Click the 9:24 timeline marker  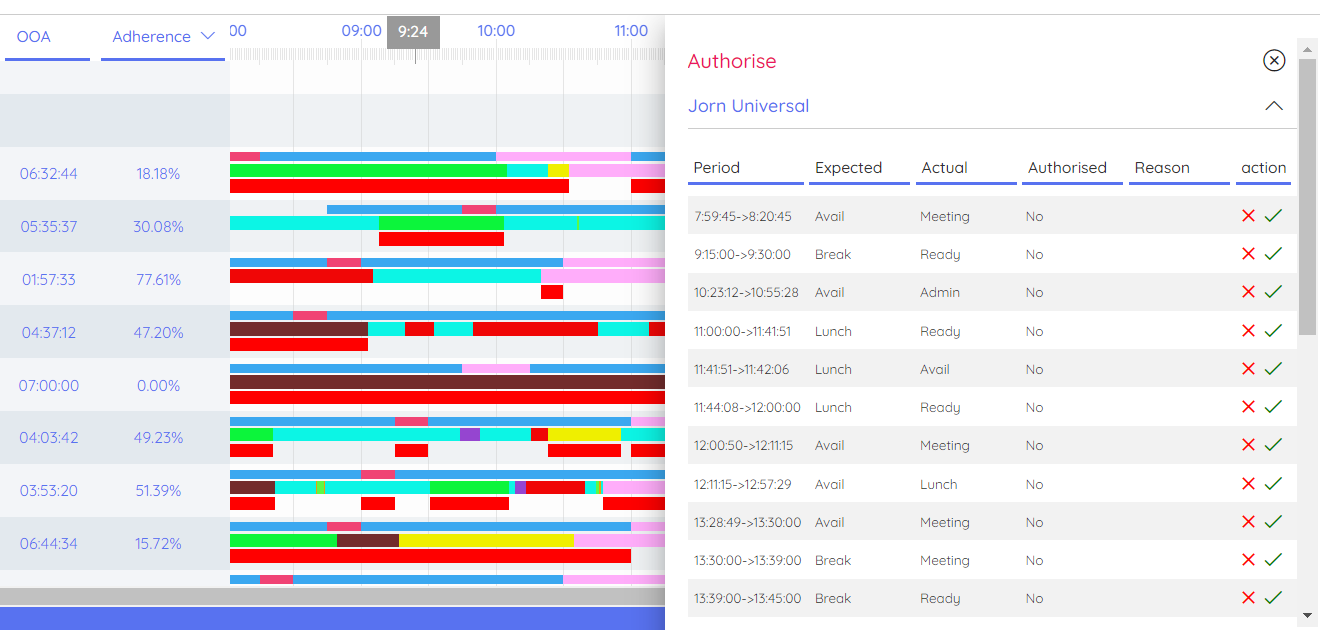point(413,32)
